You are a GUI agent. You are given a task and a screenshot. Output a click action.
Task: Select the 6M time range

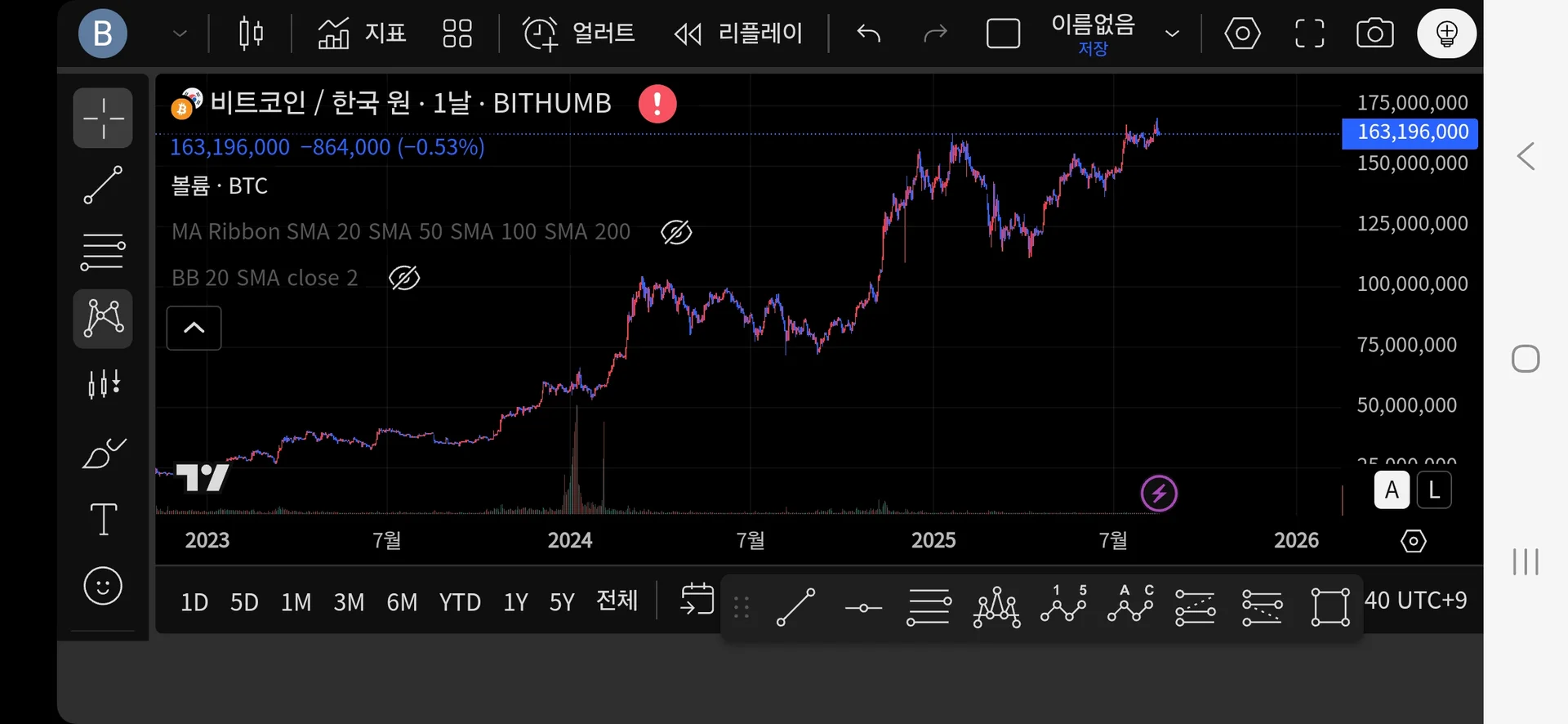402,602
